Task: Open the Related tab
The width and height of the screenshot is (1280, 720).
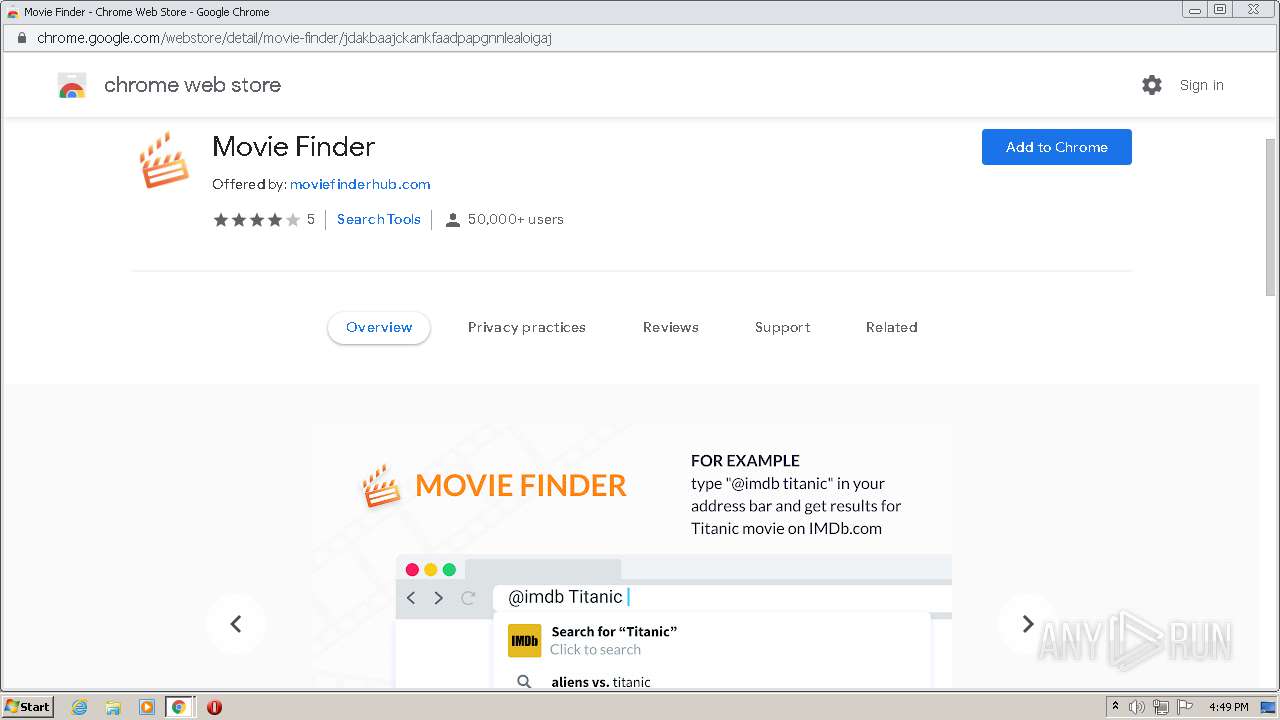Action: pos(892,327)
